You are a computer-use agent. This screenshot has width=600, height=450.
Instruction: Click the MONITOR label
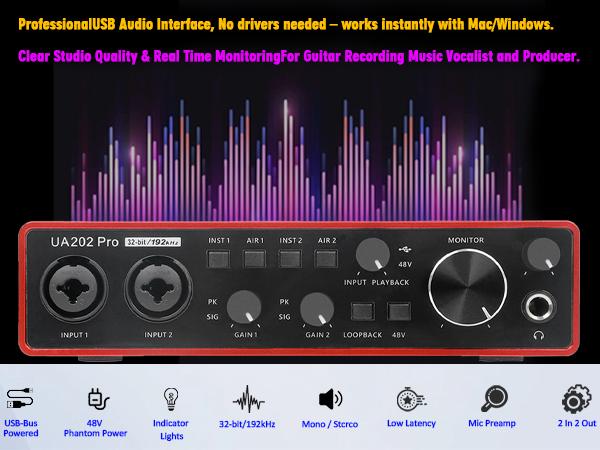pyautogui.click(x=466, y=240)
